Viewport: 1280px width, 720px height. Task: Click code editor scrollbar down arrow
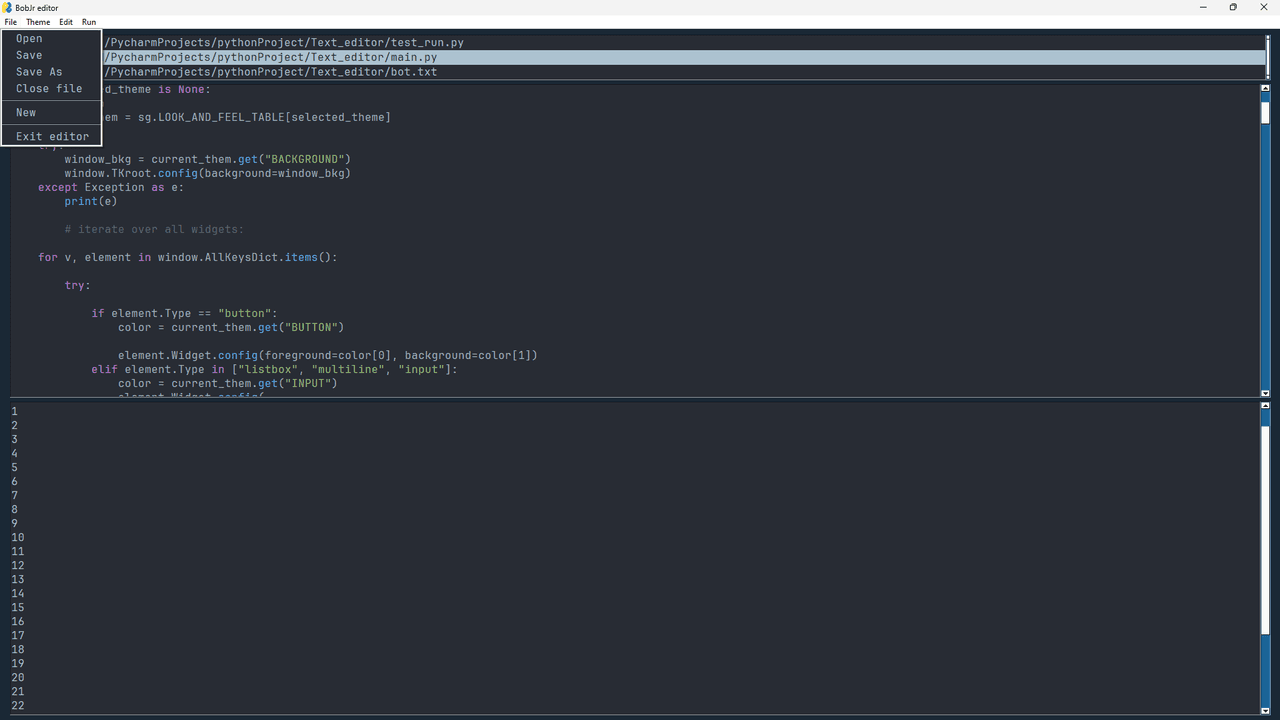(1265, 394)
